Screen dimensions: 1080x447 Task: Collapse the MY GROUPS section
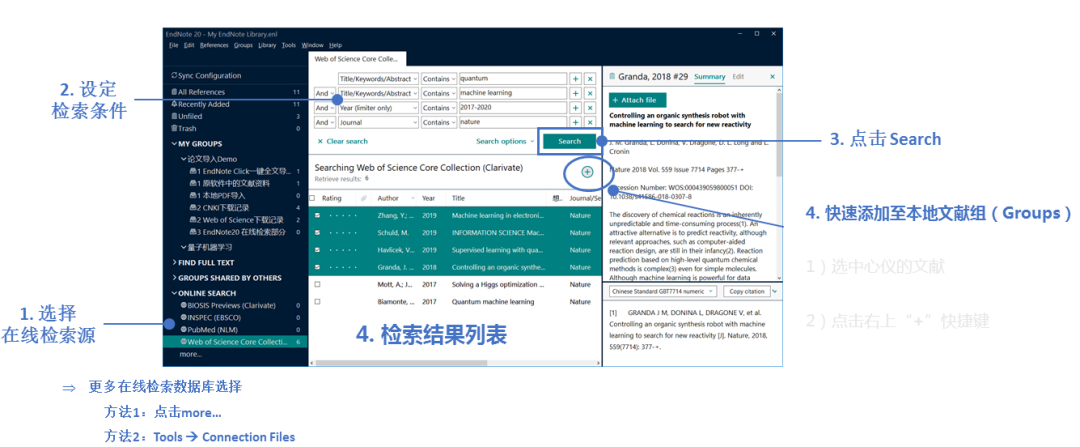coord(174,144)
